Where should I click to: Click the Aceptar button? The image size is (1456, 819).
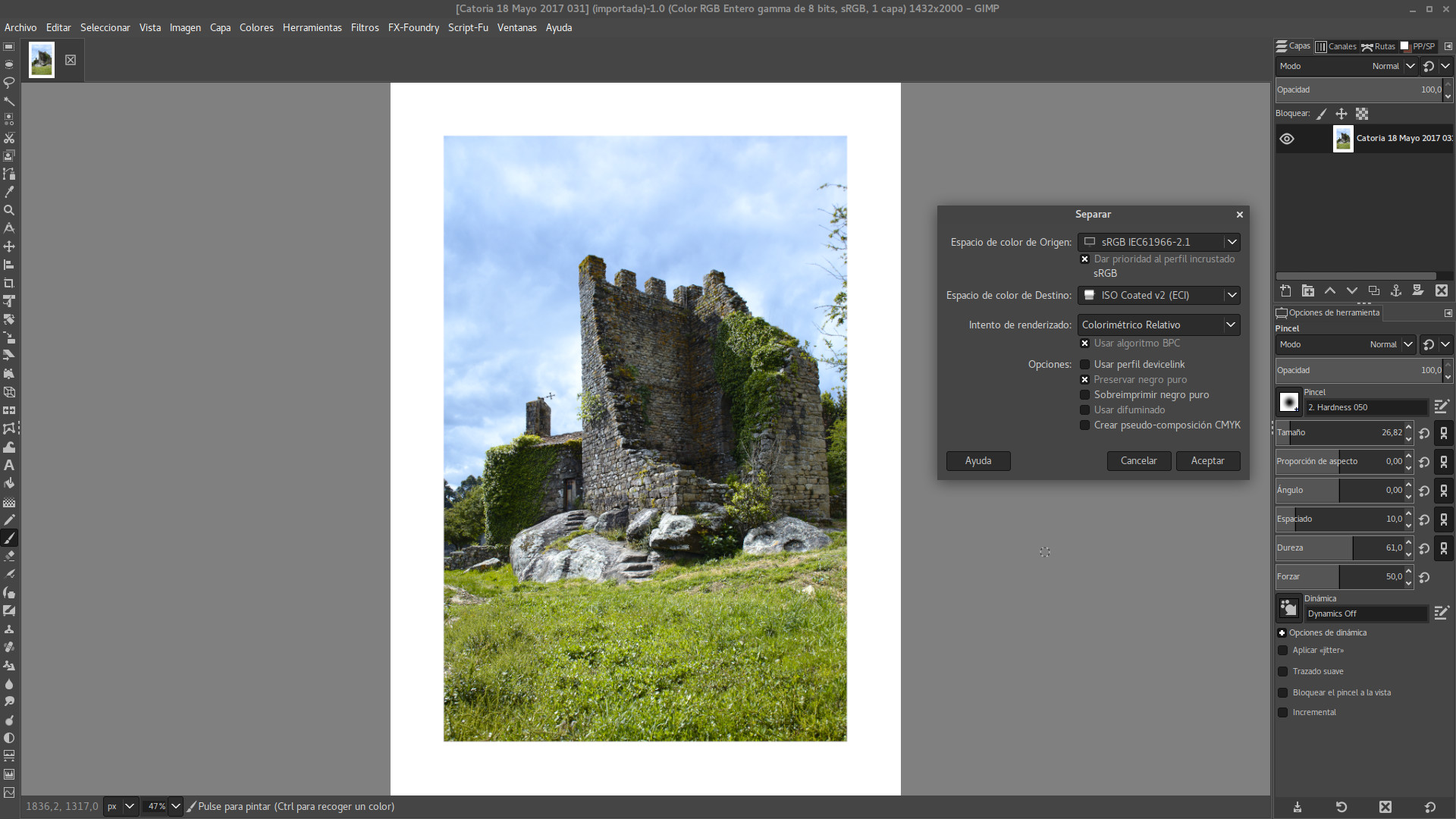point(1207,460)
